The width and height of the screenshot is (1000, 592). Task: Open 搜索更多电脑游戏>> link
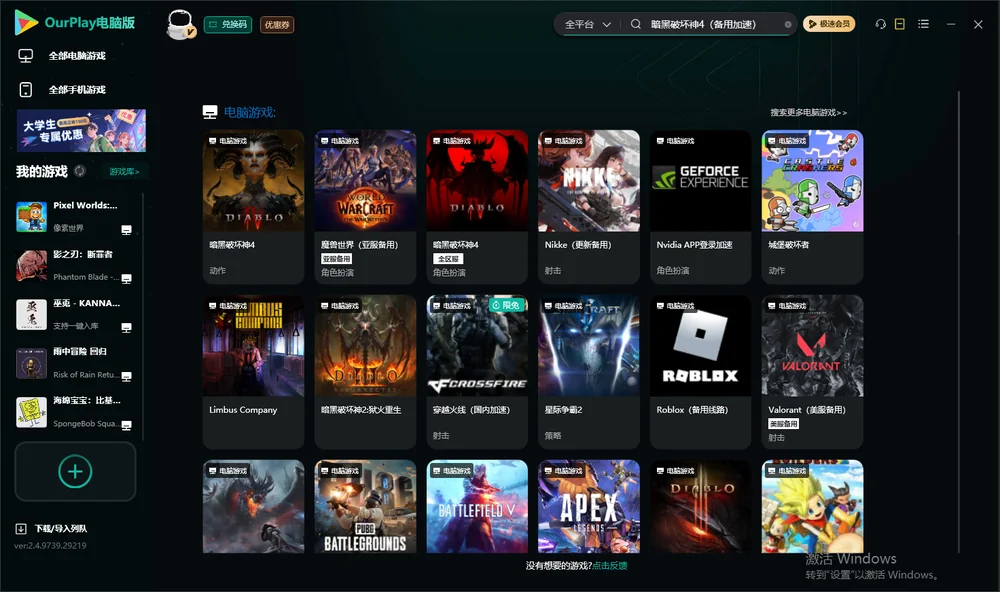(808, 112)
